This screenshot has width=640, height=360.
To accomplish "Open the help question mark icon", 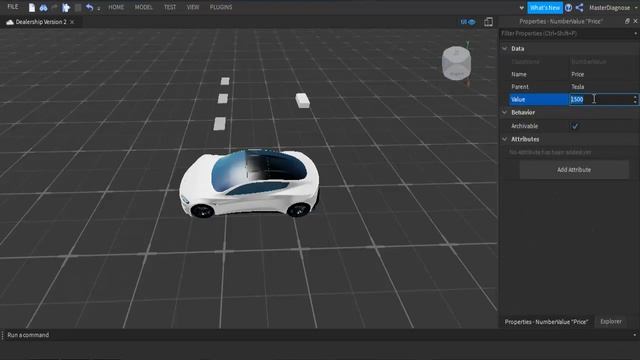I will (568, 8).
